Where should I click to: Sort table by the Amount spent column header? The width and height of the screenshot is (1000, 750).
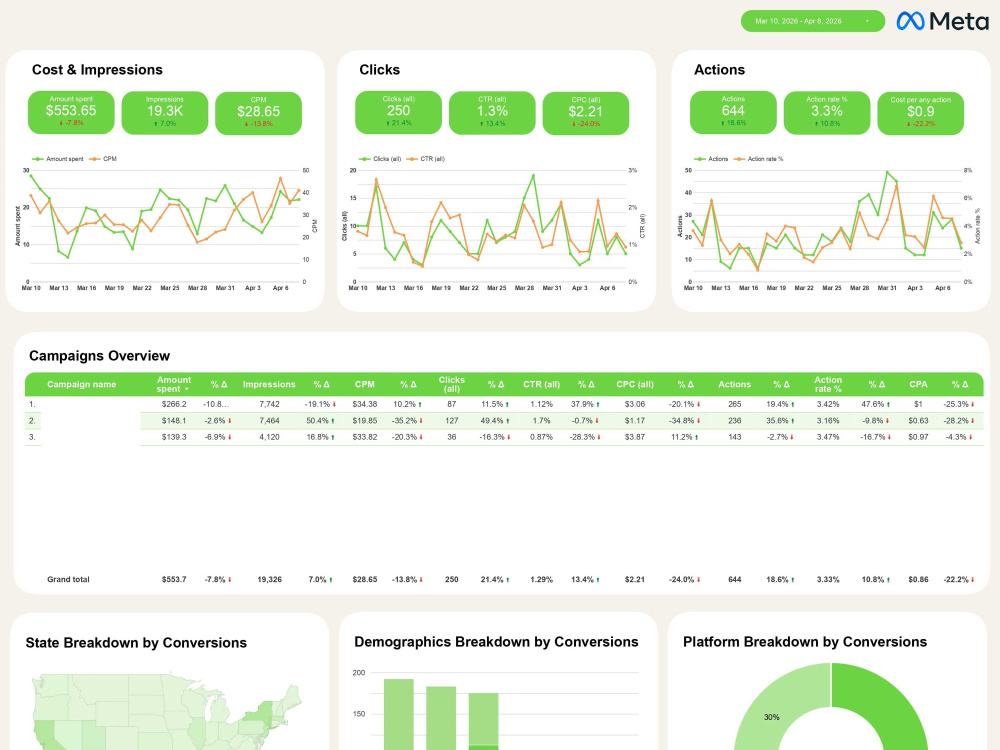[173, 384]
